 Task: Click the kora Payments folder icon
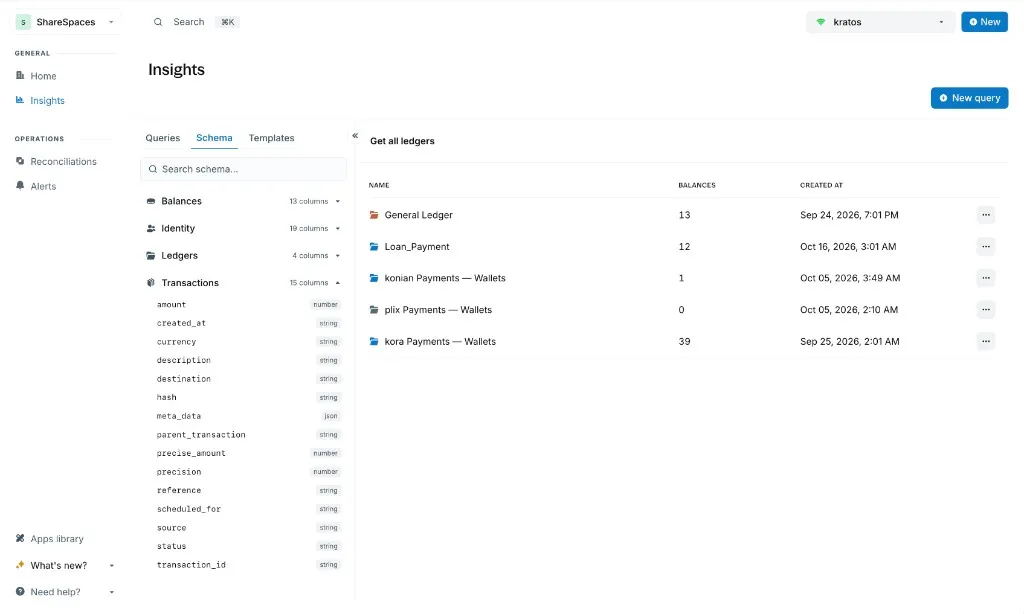pyautogui.click(x=374, y=342)
